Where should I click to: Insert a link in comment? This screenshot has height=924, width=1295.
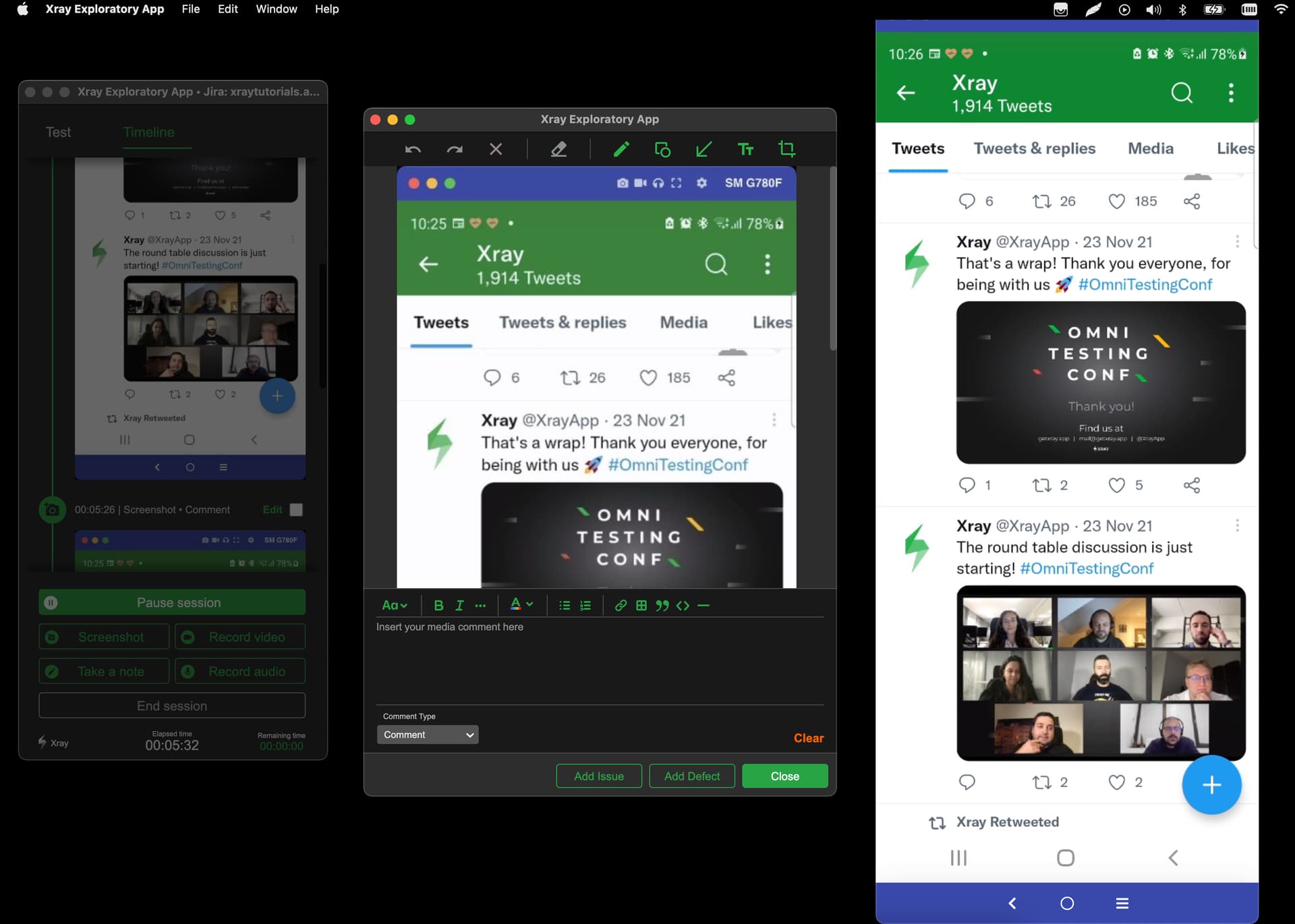(621, 605)
